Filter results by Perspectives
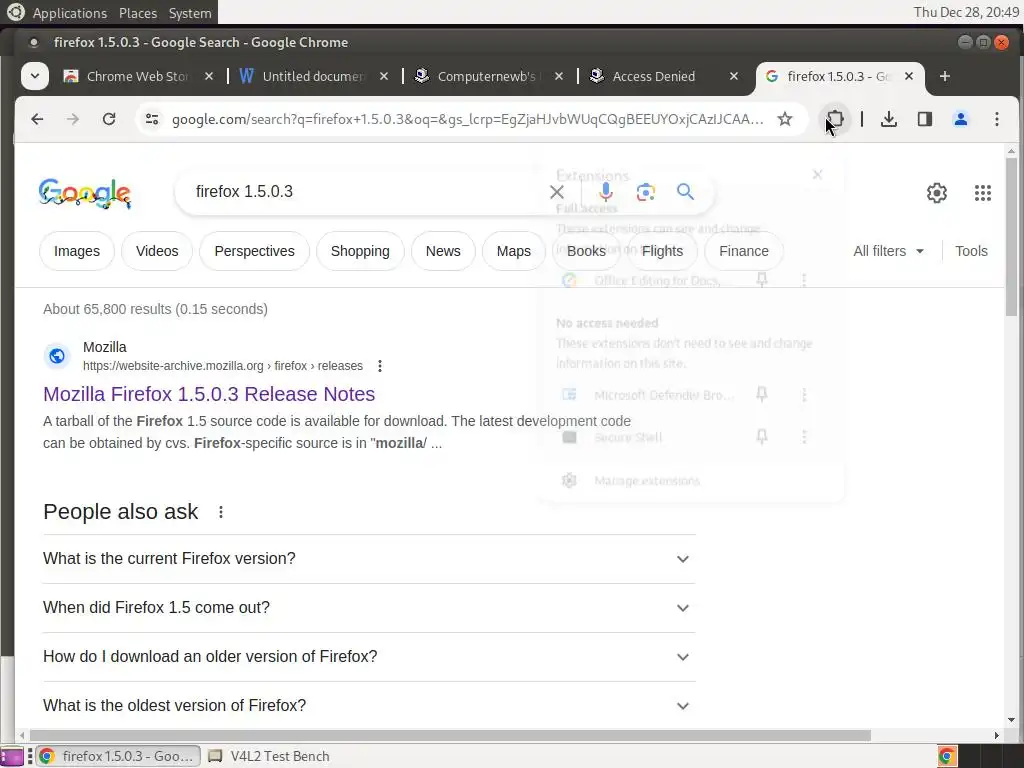The width and height of the screenshot is (1024, 768). pyautogui.click(x=255, y=251)
